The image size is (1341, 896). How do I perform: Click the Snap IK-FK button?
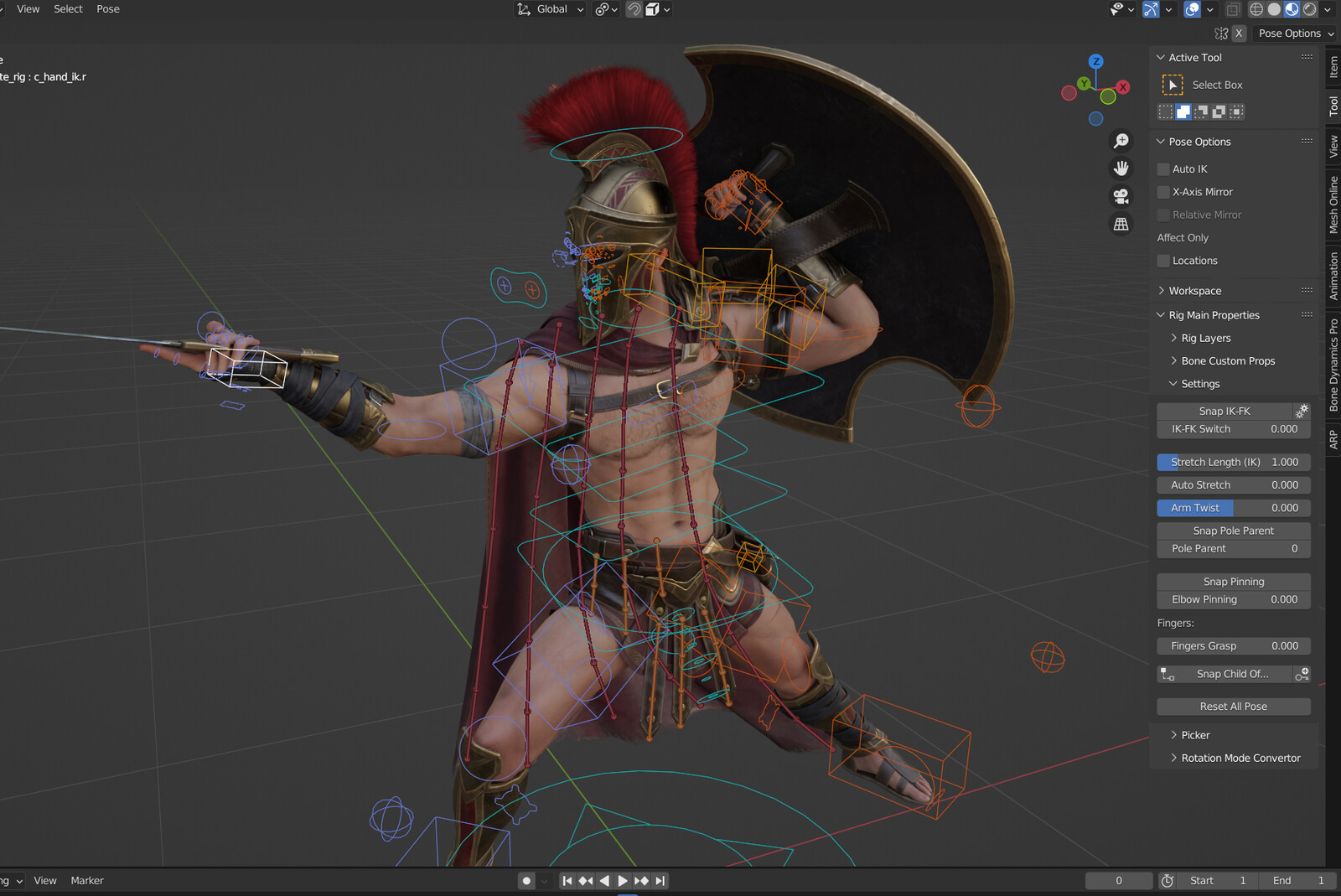pos(1225,411)
